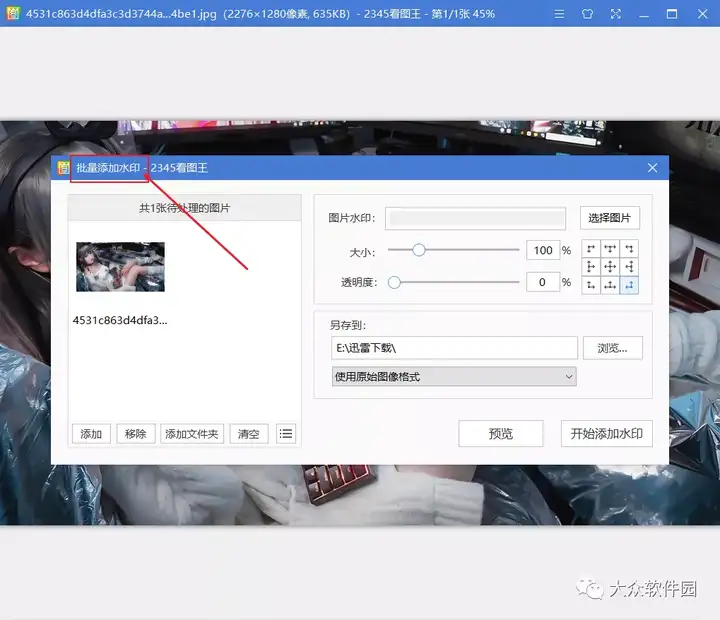Click the 移除 button
Viewport: 720px width, 620px height.
pos(136,434)
